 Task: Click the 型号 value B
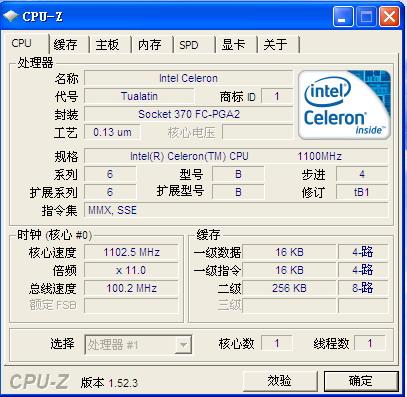pos(238,174)
